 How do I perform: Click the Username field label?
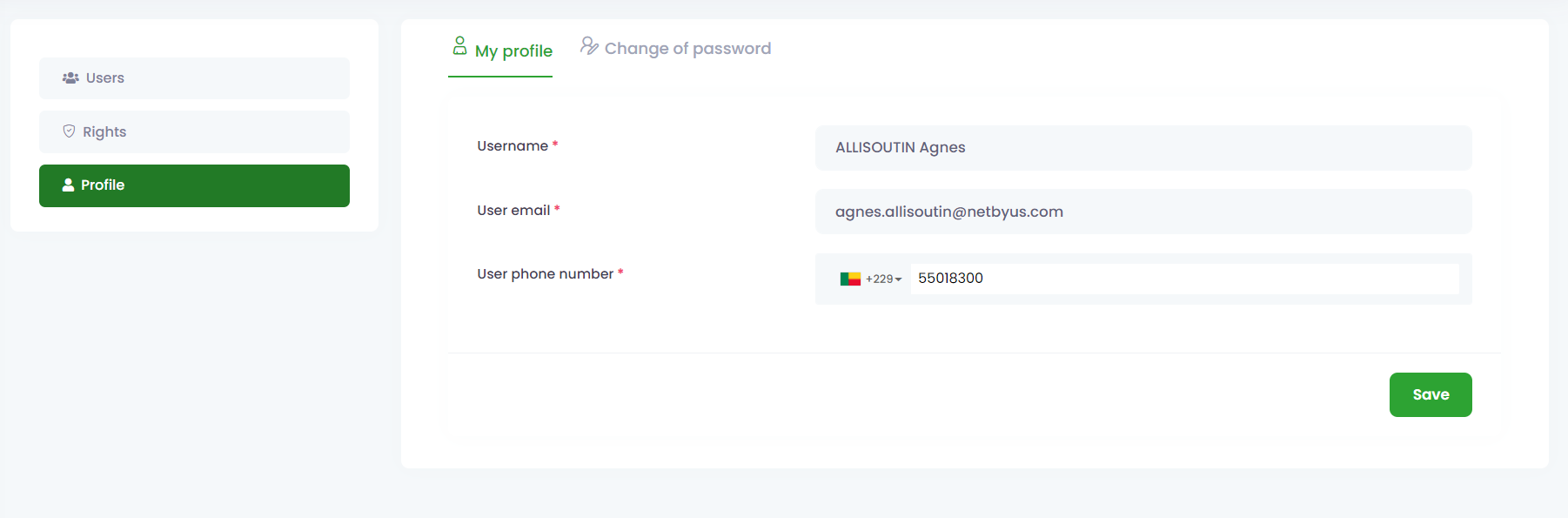pyautogui.click(x=513, y=146)
